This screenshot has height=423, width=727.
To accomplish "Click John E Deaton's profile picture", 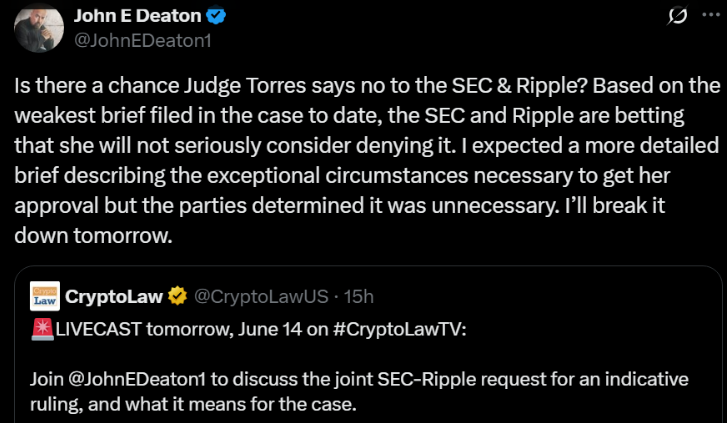I will (40, 28).
